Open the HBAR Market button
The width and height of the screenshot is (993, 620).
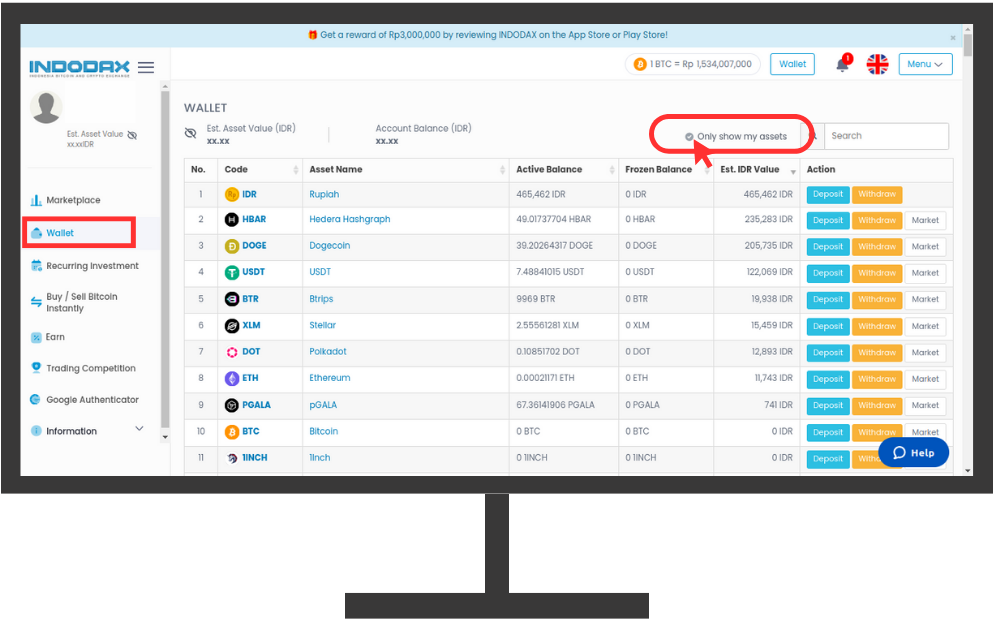(925, 220)
